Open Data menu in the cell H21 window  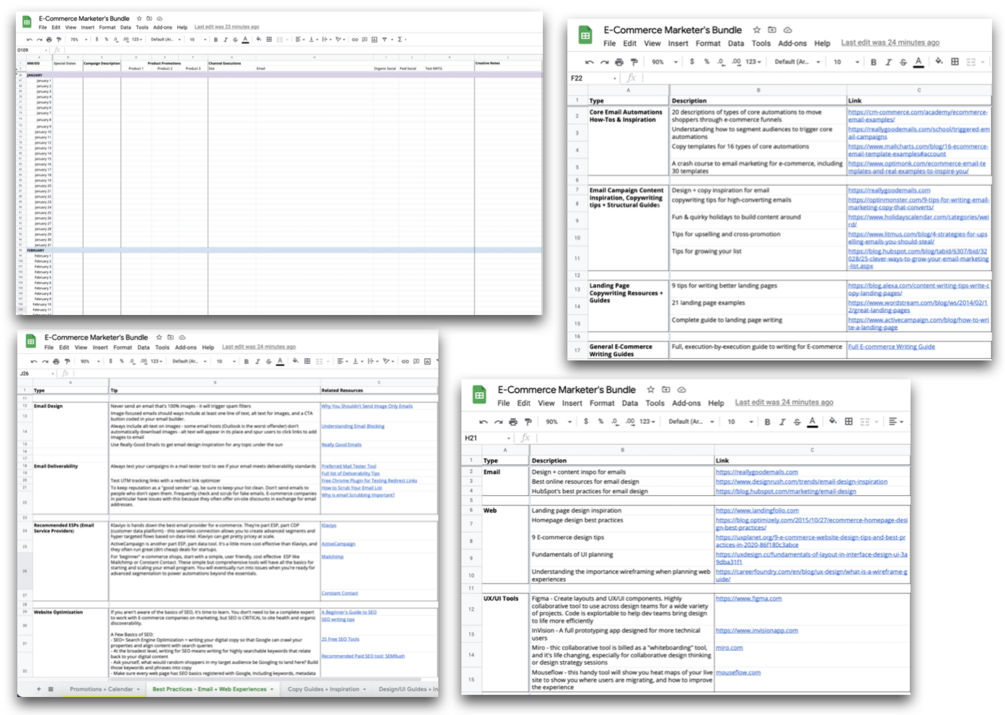(x=629, y=403)
